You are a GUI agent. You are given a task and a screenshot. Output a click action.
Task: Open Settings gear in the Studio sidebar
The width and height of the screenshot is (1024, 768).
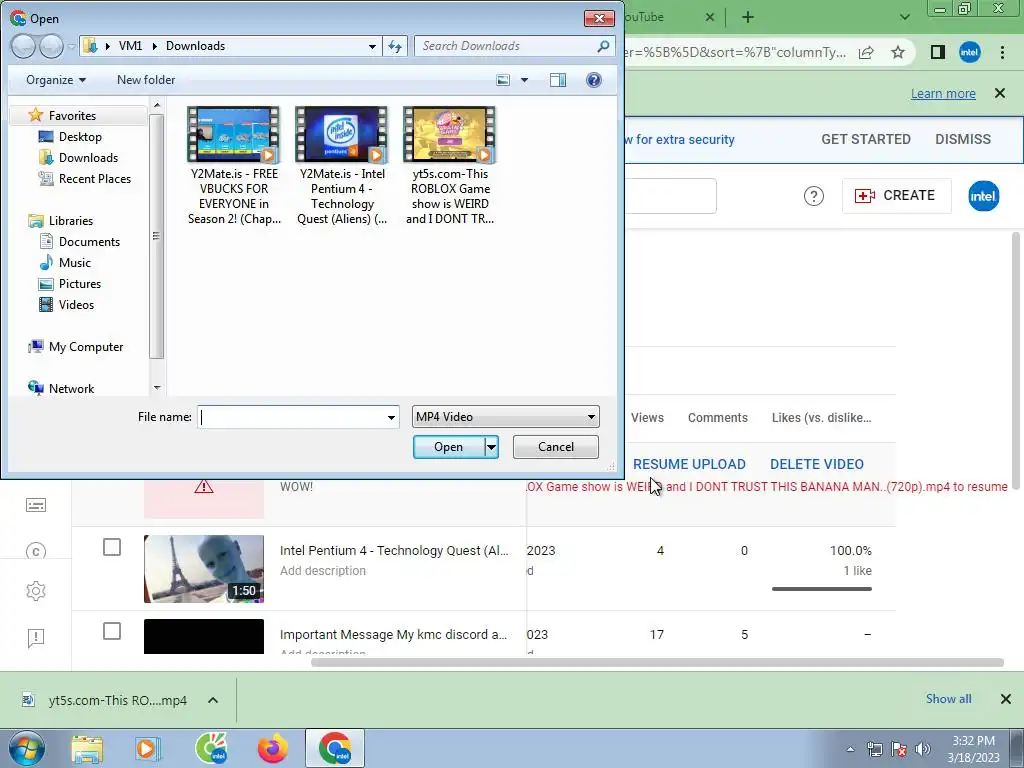36,591
